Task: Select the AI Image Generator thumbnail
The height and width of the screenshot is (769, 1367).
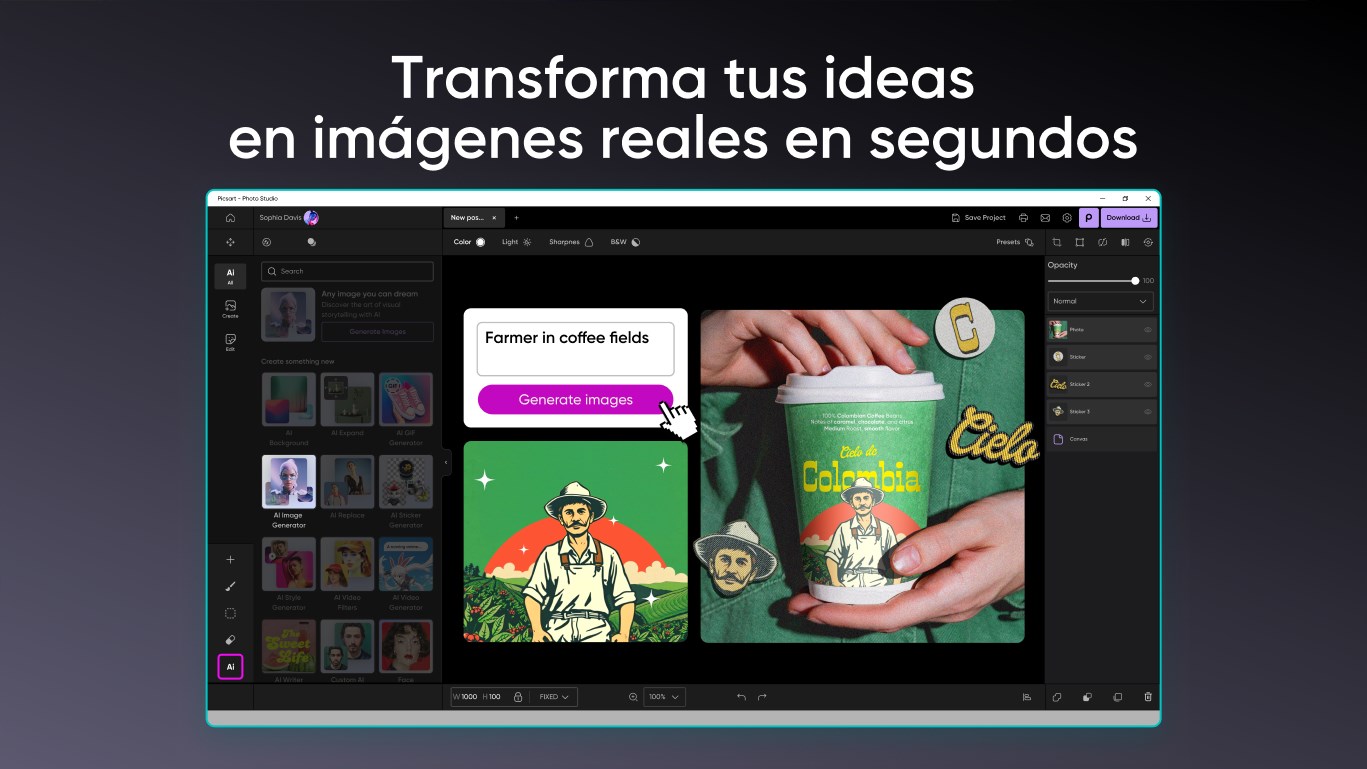Action: point(289,482)
